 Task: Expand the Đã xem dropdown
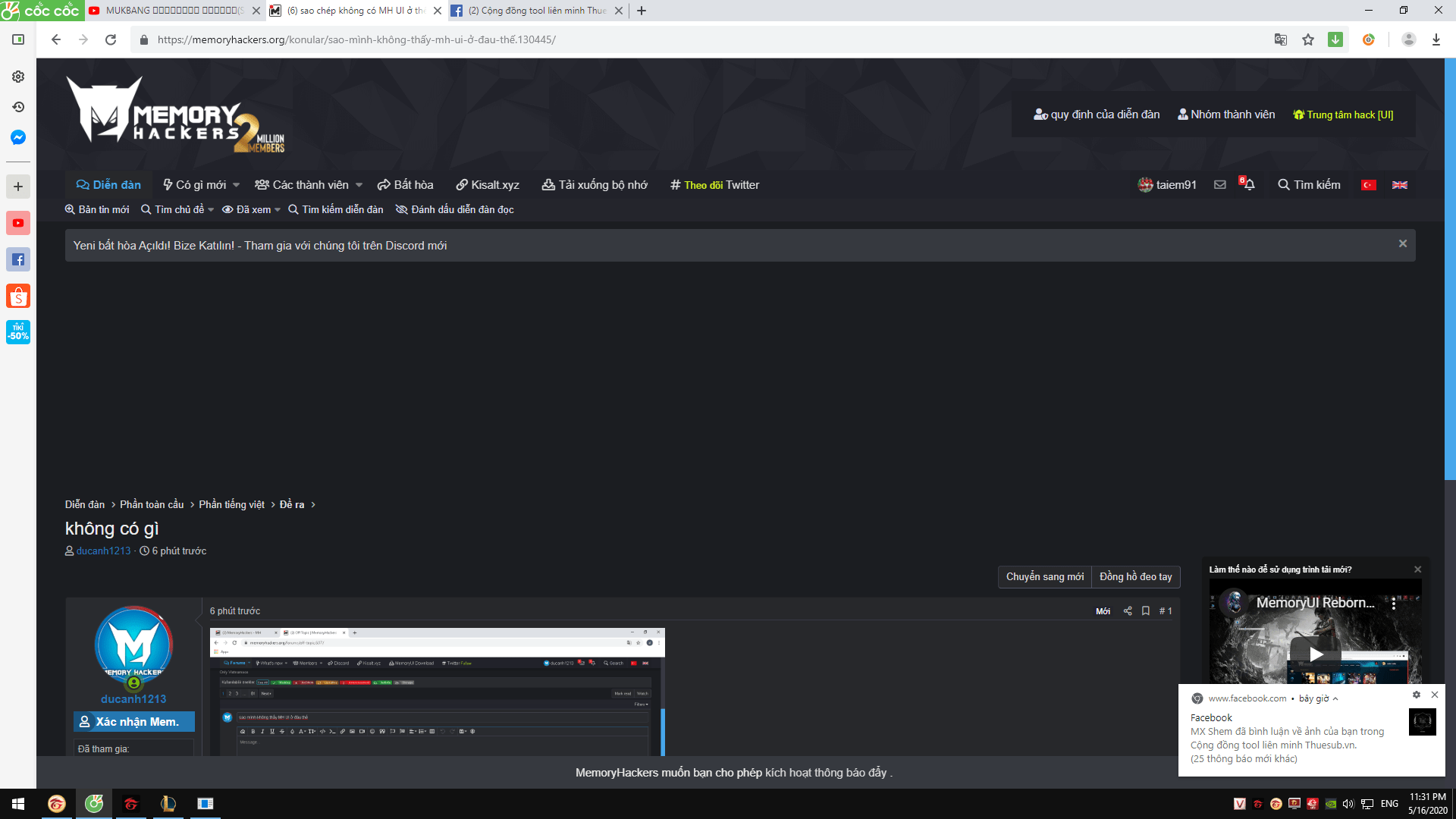point(278,210)
